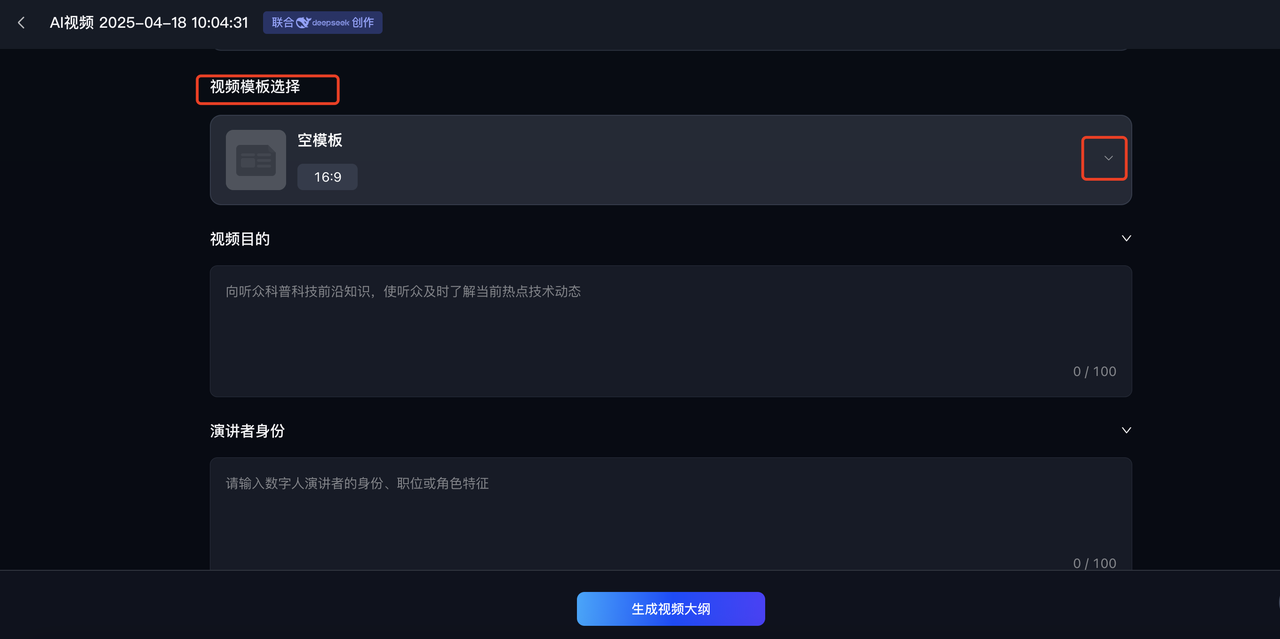Click the 0 / 100 counter under 演讲者身份
This screenshot has height=639, width=1280.
[1095, 563]
